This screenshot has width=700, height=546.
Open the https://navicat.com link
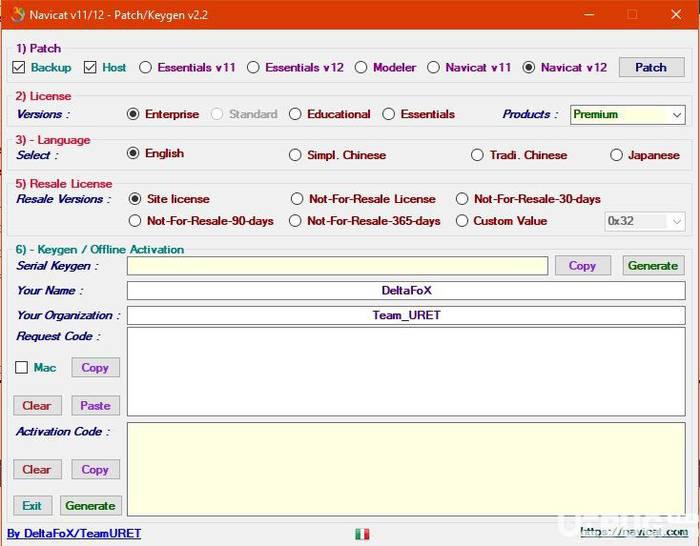tap(634, 532)
